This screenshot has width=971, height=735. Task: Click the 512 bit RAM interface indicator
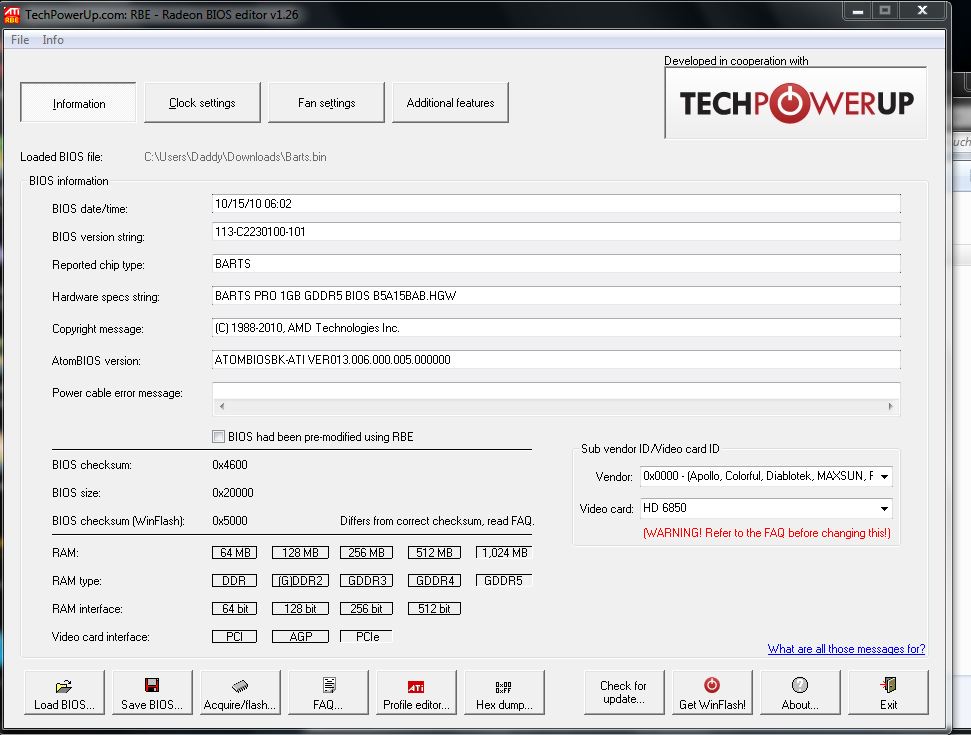pos(434,609)
